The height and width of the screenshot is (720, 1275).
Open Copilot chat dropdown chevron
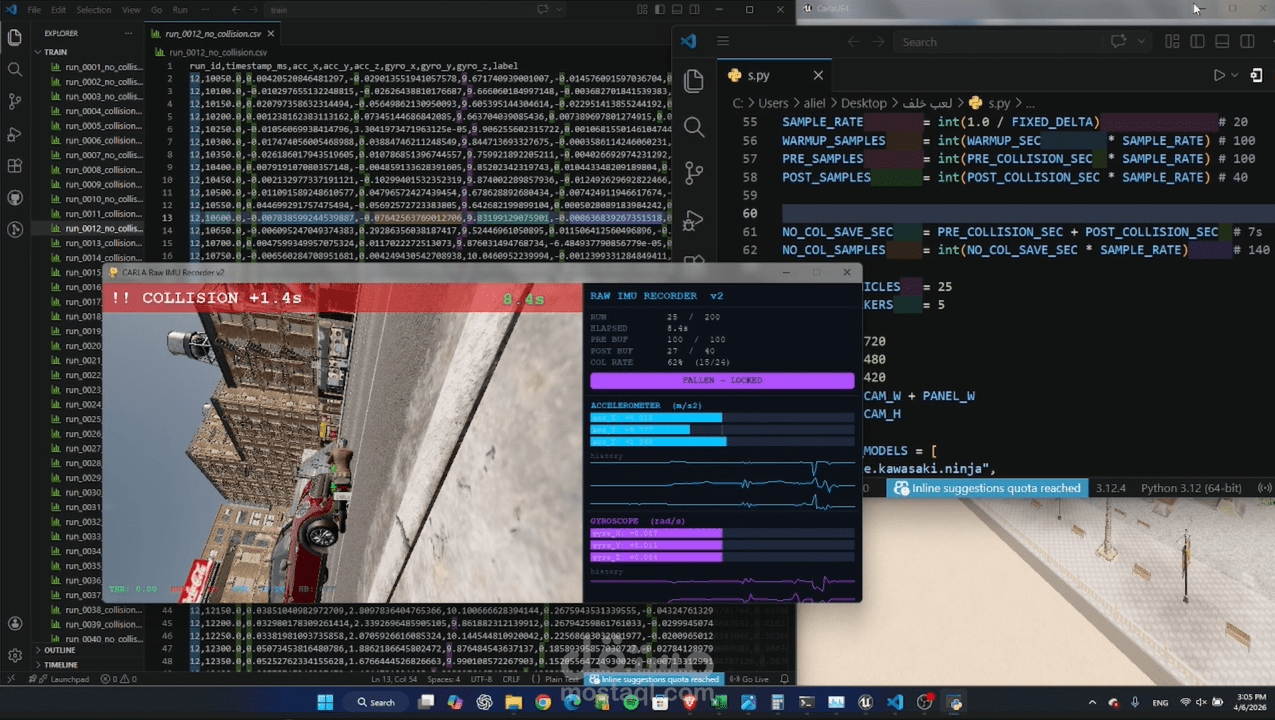point(1142,42)
